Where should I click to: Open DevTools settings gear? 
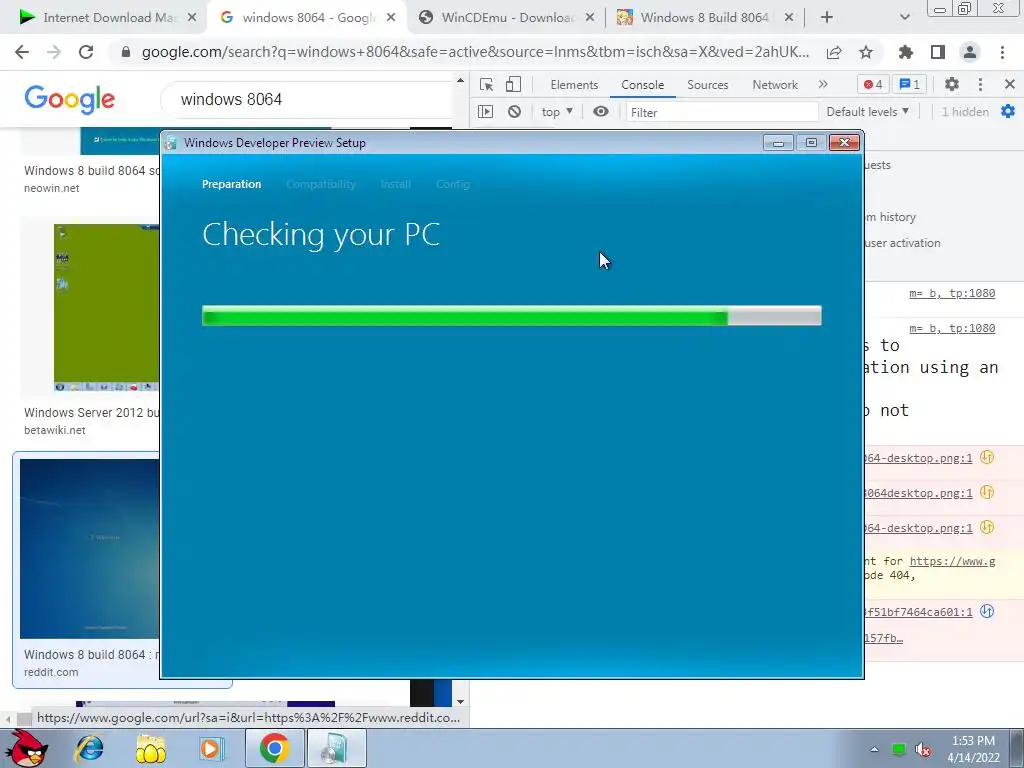(952, 84)
